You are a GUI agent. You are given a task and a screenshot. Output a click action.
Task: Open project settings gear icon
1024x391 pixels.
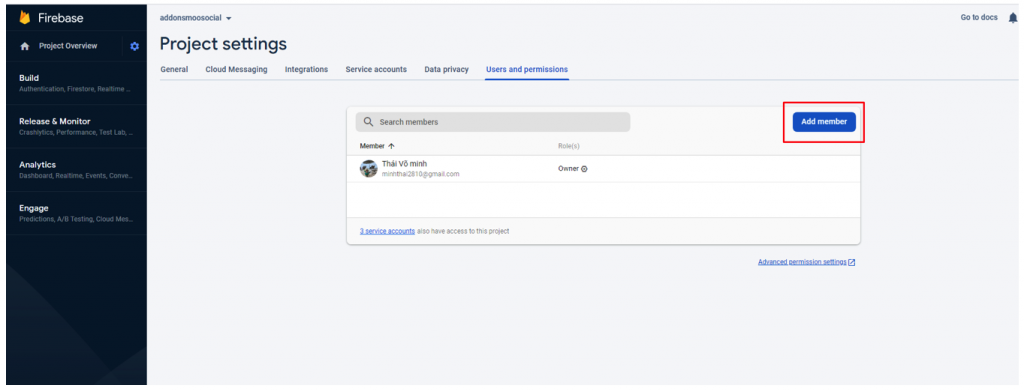tap(135, 46)
